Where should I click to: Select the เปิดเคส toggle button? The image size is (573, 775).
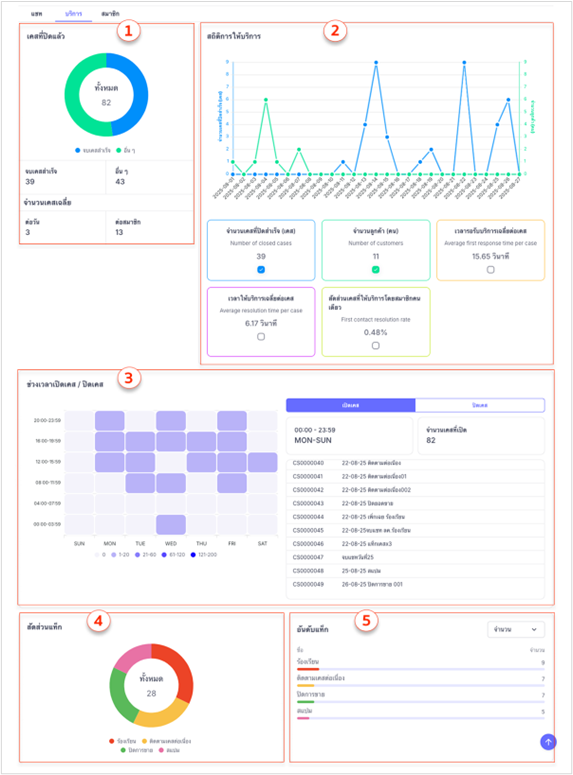[x=351, y=405]
